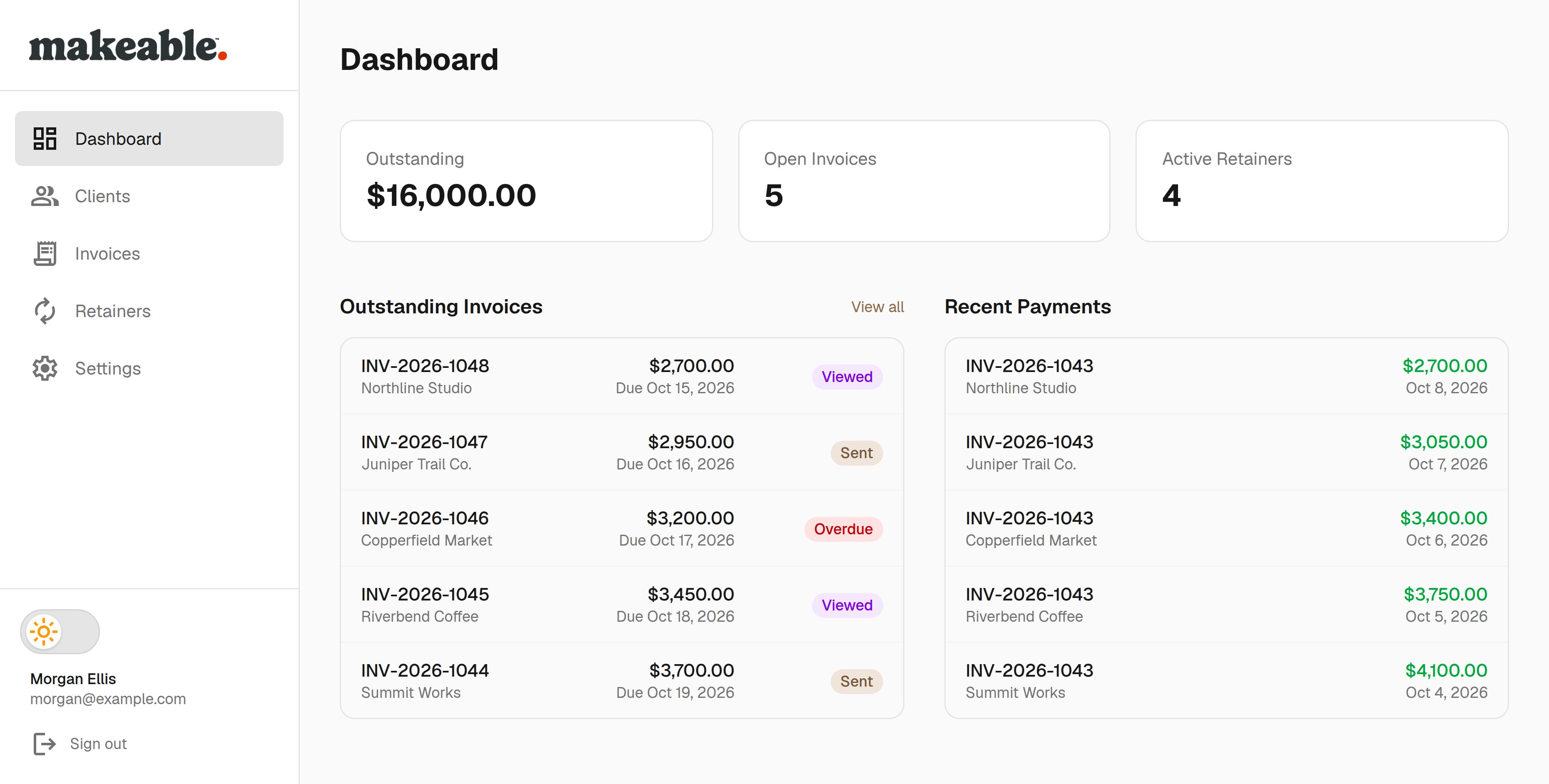Open invoice INV-2026-1048

[x=622, y=376]
